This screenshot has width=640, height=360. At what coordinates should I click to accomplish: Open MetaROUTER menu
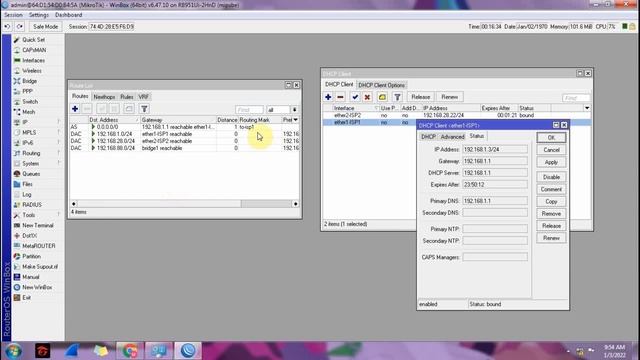click(39, 246)
